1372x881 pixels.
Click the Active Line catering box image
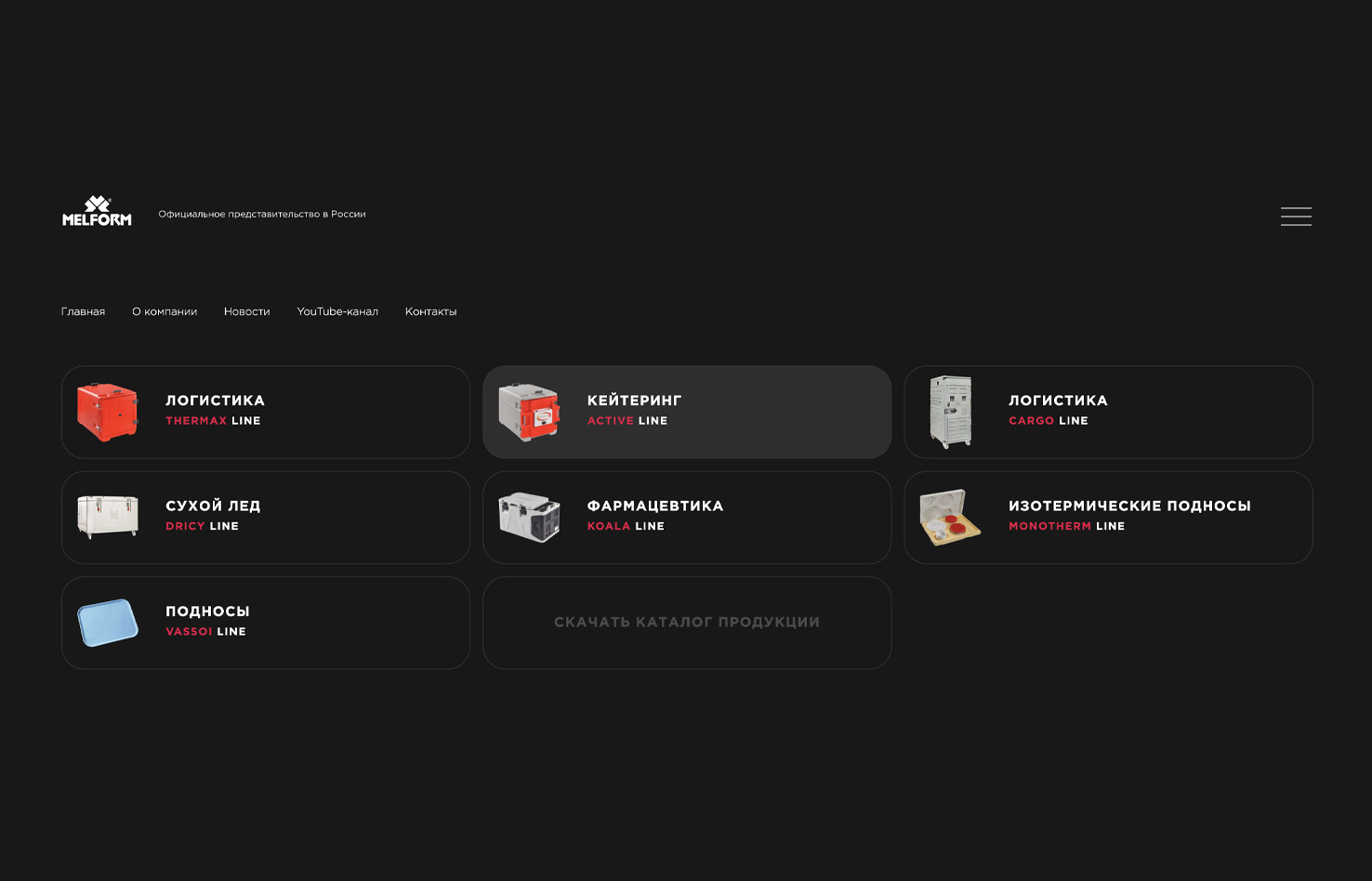(x=529, y=412)
